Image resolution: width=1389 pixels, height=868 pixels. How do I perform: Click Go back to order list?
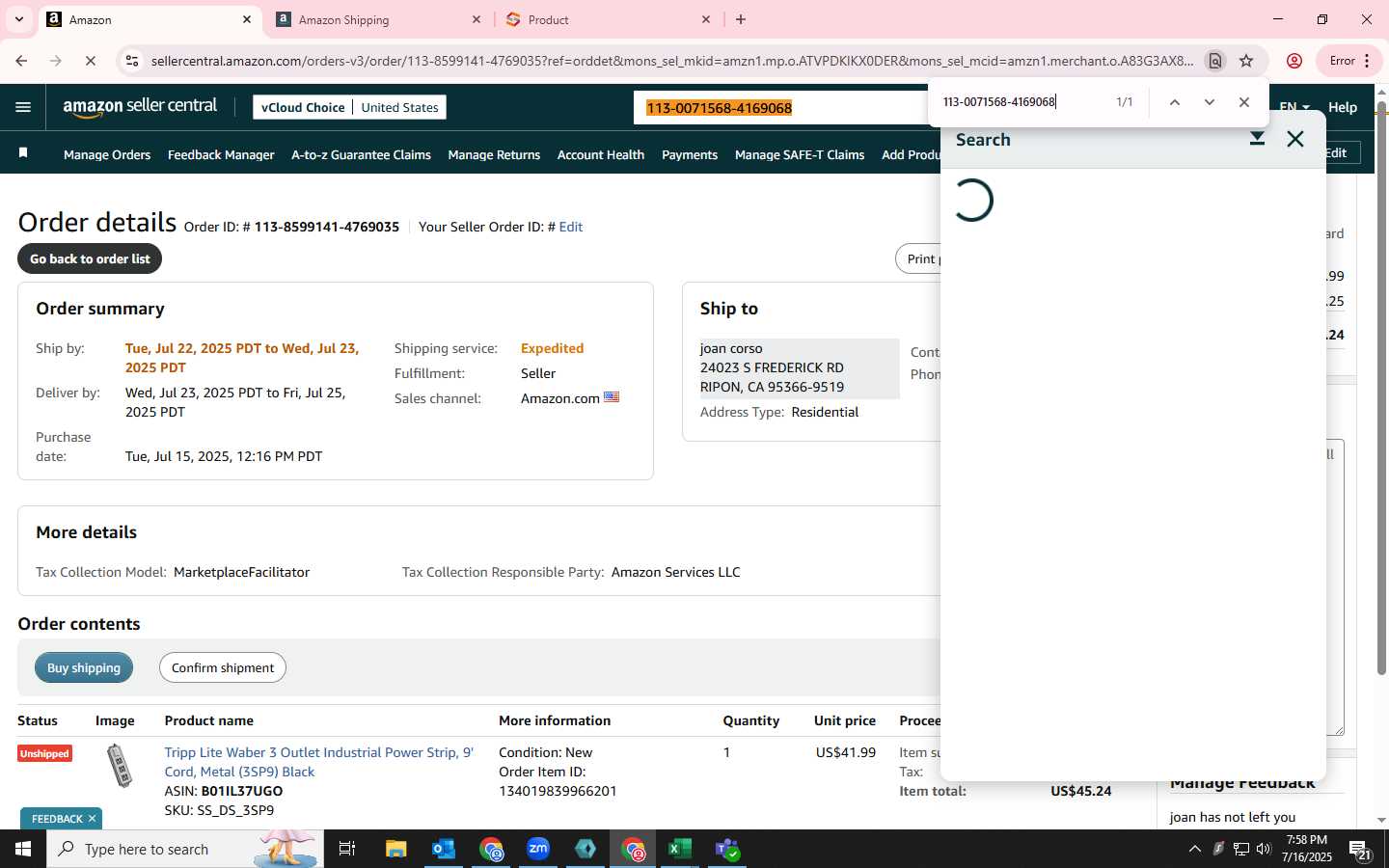tap(90, 258)
